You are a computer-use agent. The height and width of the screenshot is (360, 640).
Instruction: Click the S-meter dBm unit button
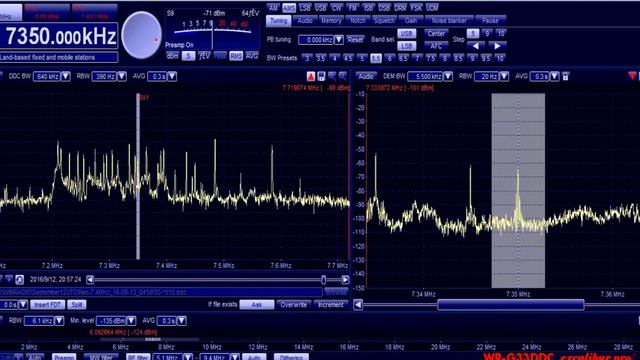(172, 56)
